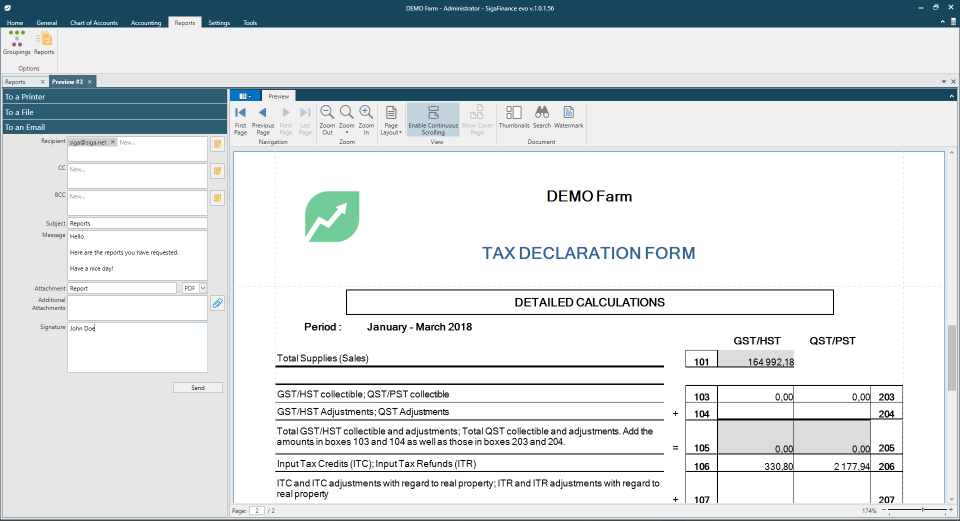Open the Settings ribbon tab

click(x=219, y=23)
